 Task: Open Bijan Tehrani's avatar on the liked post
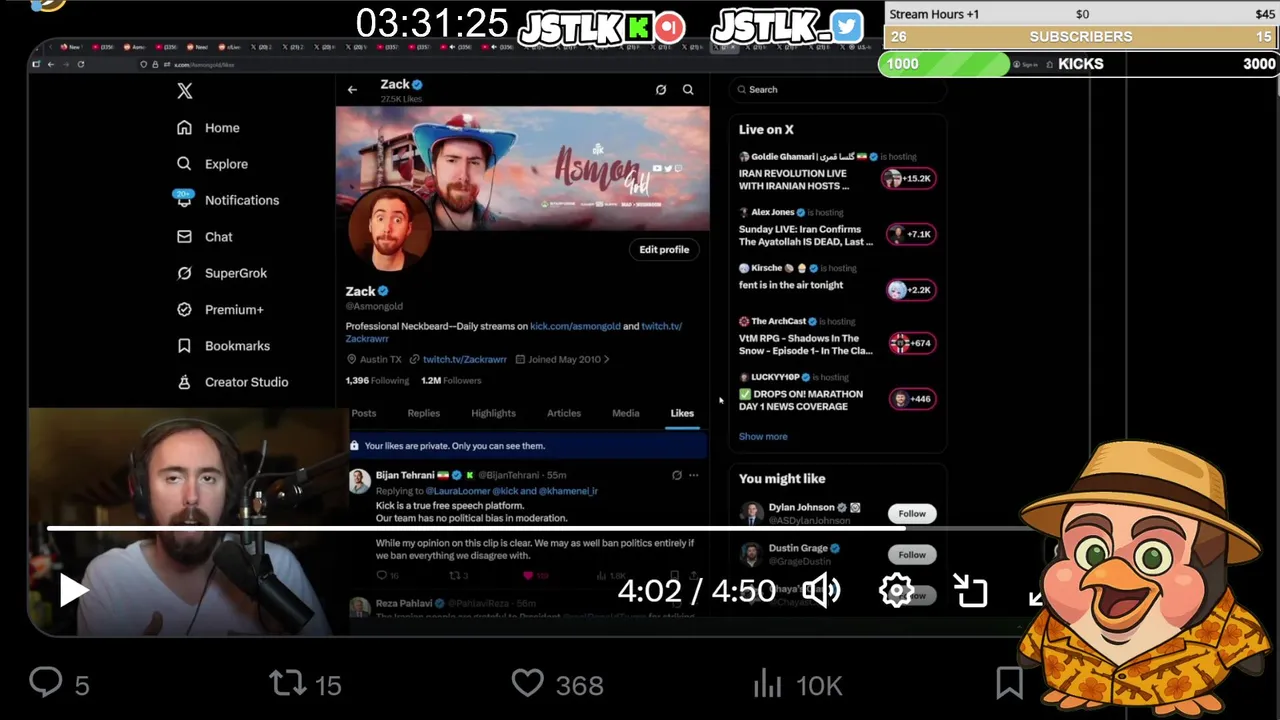point(359,481)
